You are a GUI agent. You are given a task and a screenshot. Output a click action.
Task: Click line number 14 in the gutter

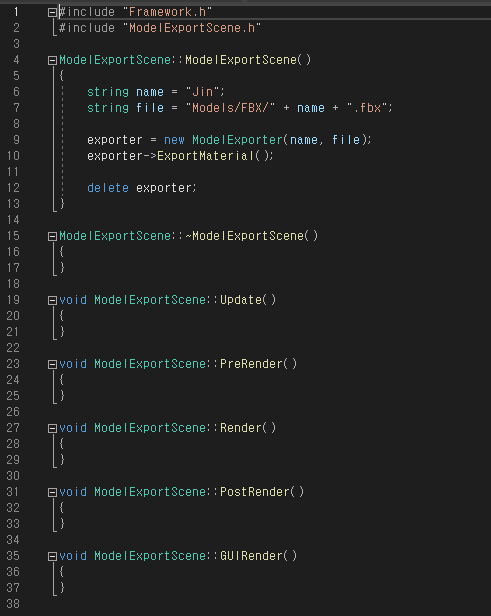[x=13, y=220]
